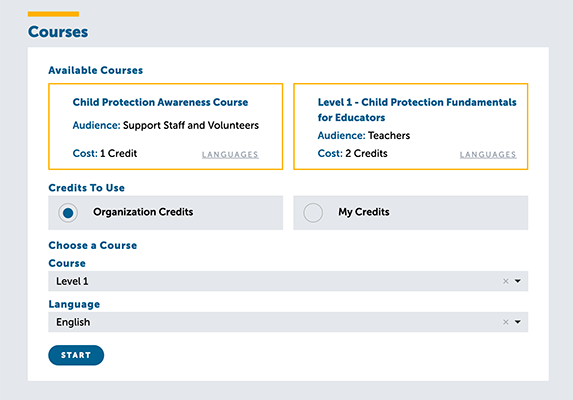Open the Course combo box showing Level 1
This screenshot has height=400, width=573.
click(x=288, y=281)
